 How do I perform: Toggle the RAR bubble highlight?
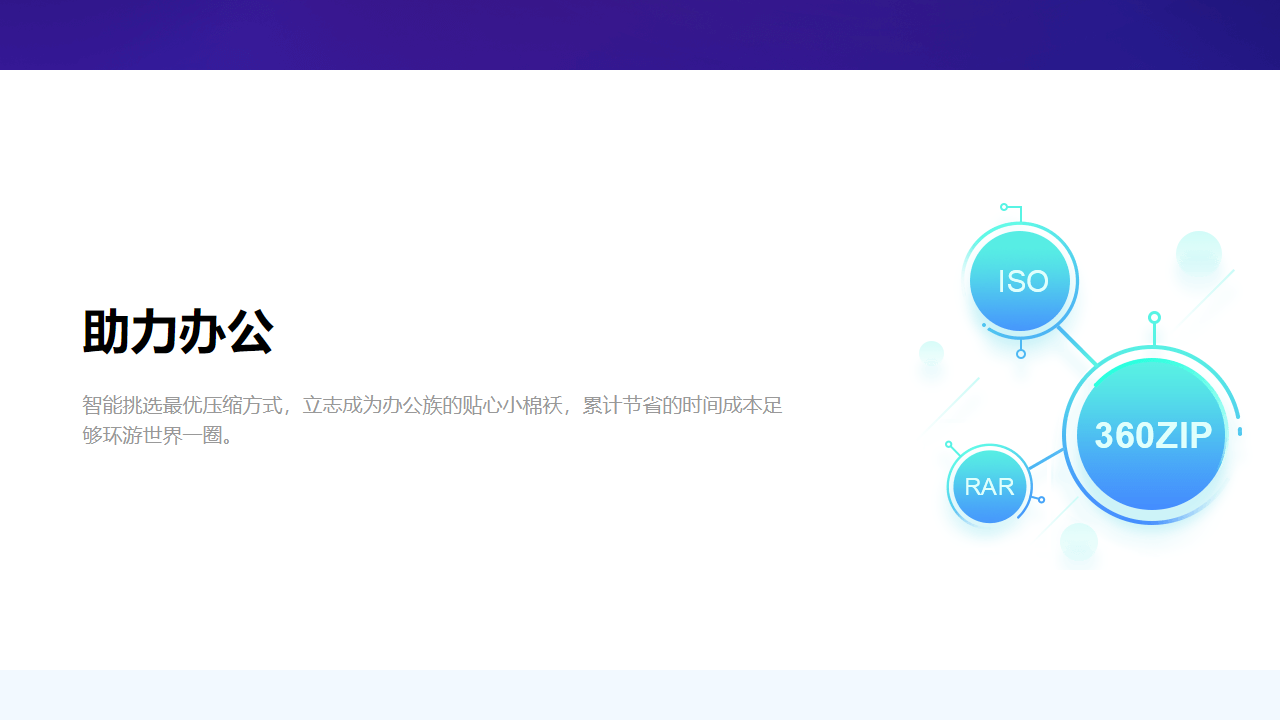988,487
